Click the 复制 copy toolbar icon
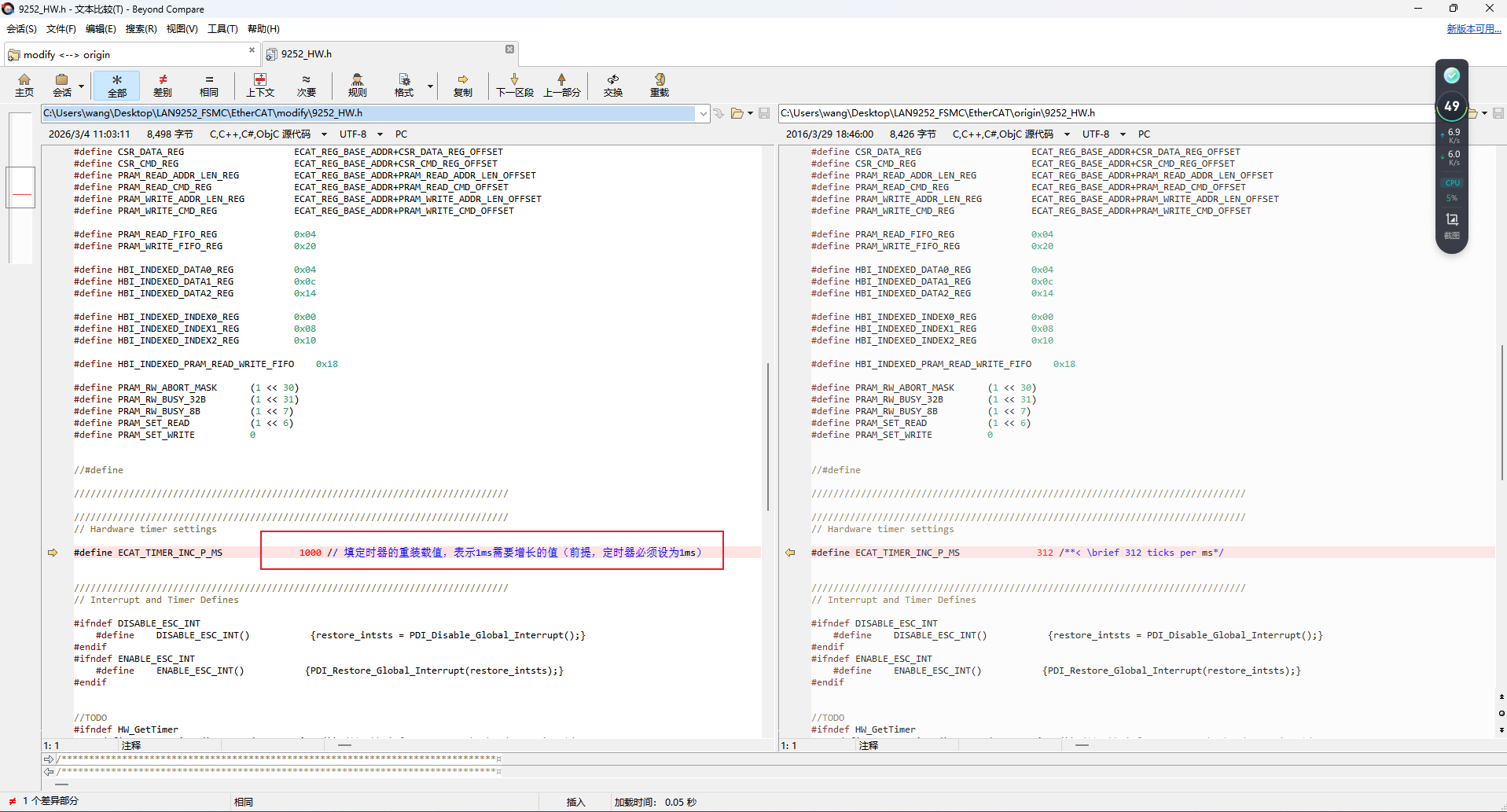Screen dimensions: 1507x812 tap(463, 85)
